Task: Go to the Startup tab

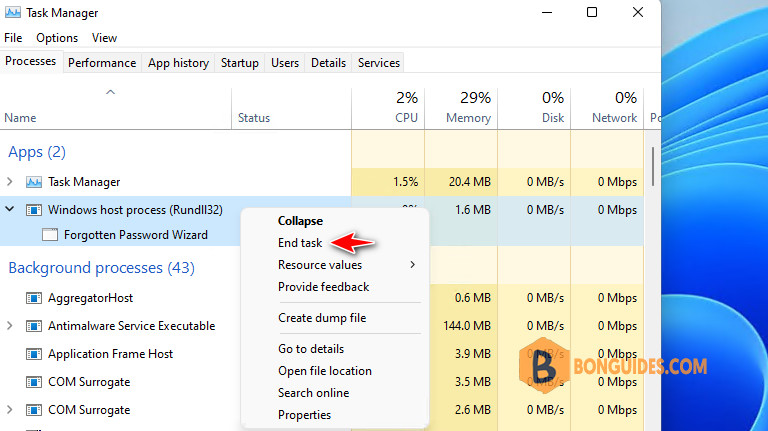Action: [240, 63]
